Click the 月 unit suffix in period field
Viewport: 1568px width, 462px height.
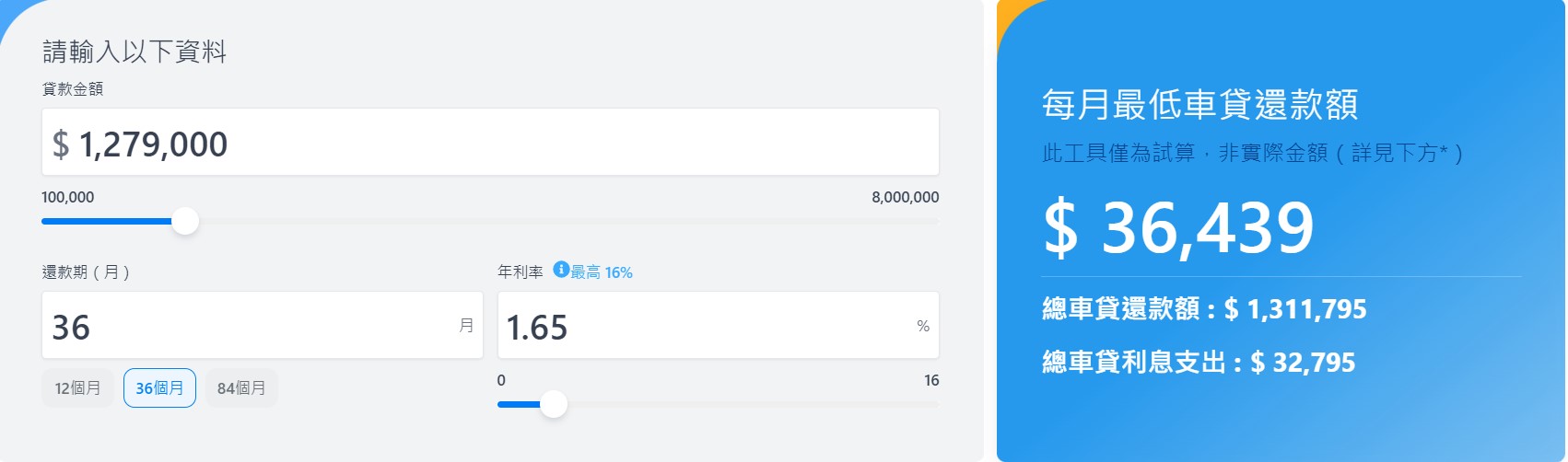click(x=466, y=326)
